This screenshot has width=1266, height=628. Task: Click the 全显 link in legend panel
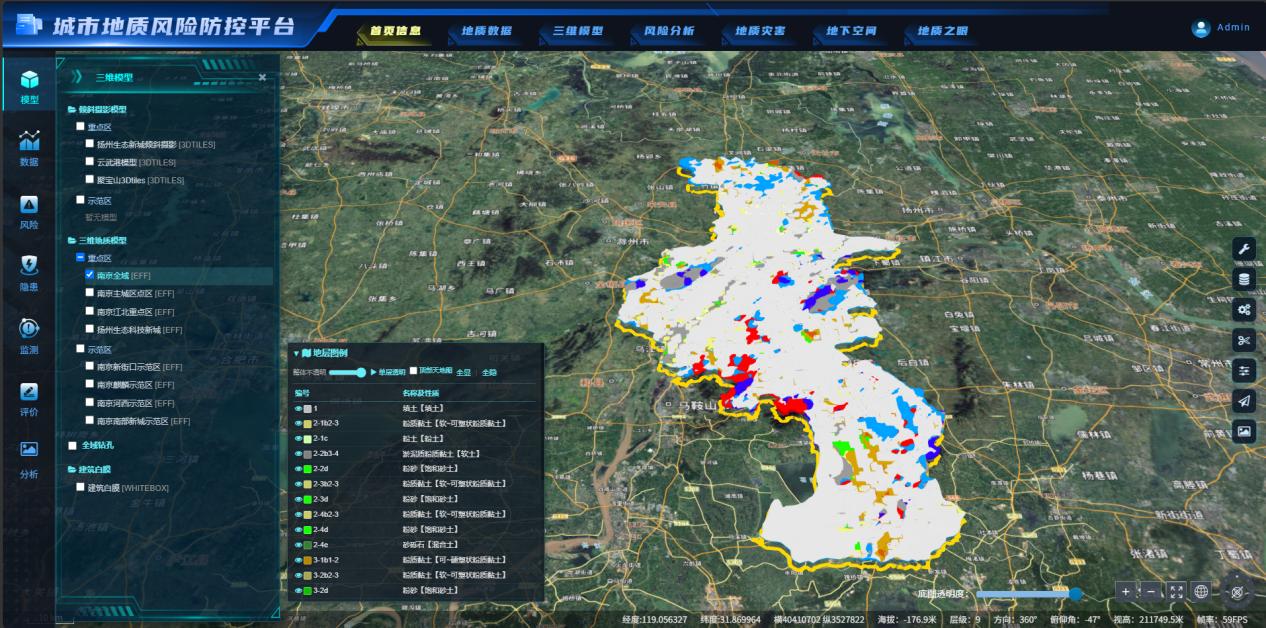(463, 372)
